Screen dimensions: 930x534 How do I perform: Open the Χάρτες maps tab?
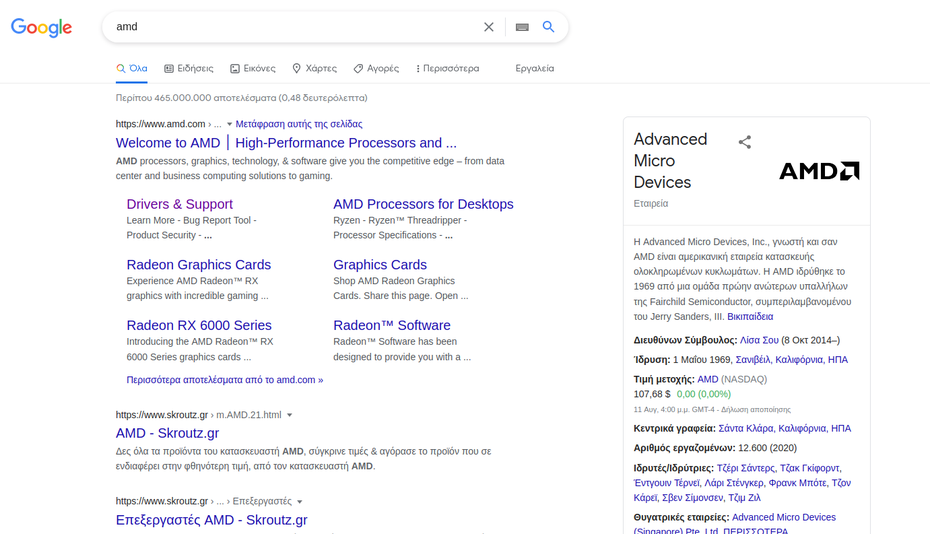click(314, 69)
